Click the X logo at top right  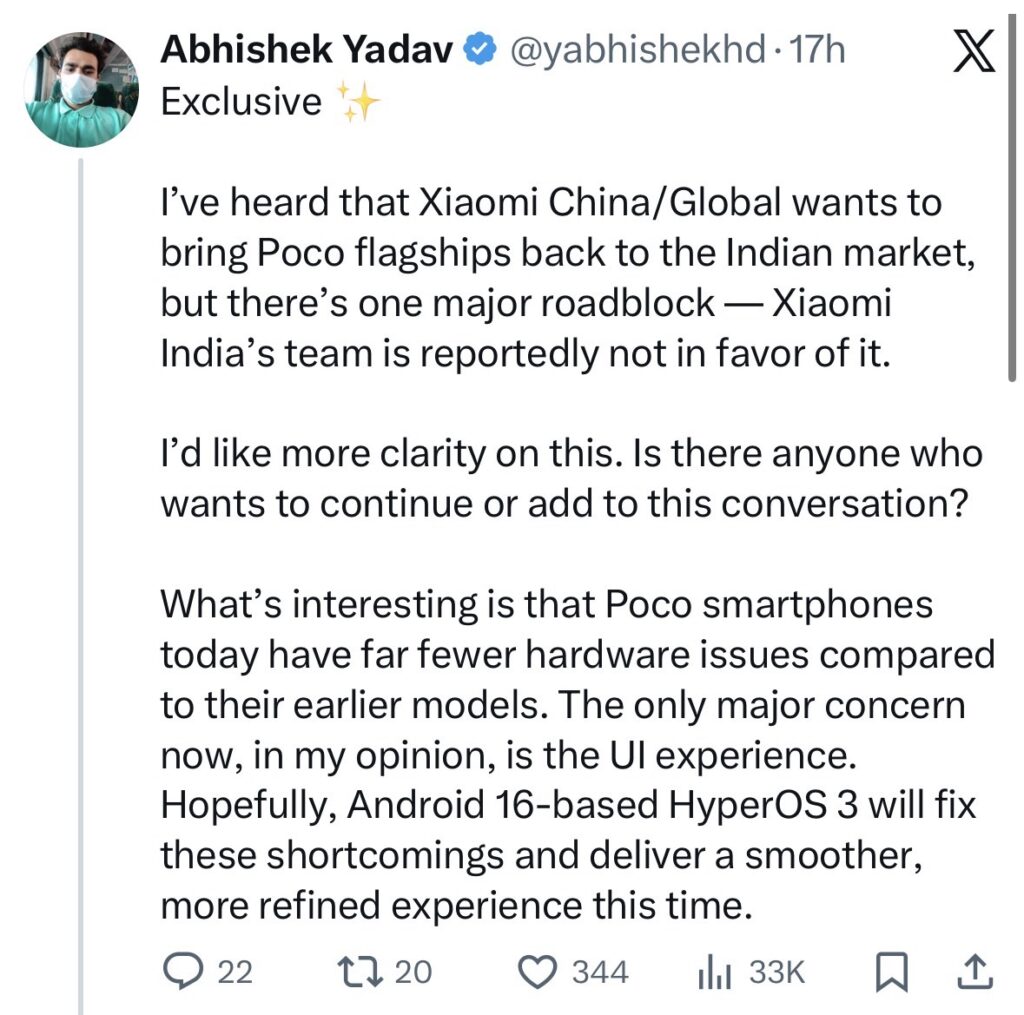(x=975, y=52)
